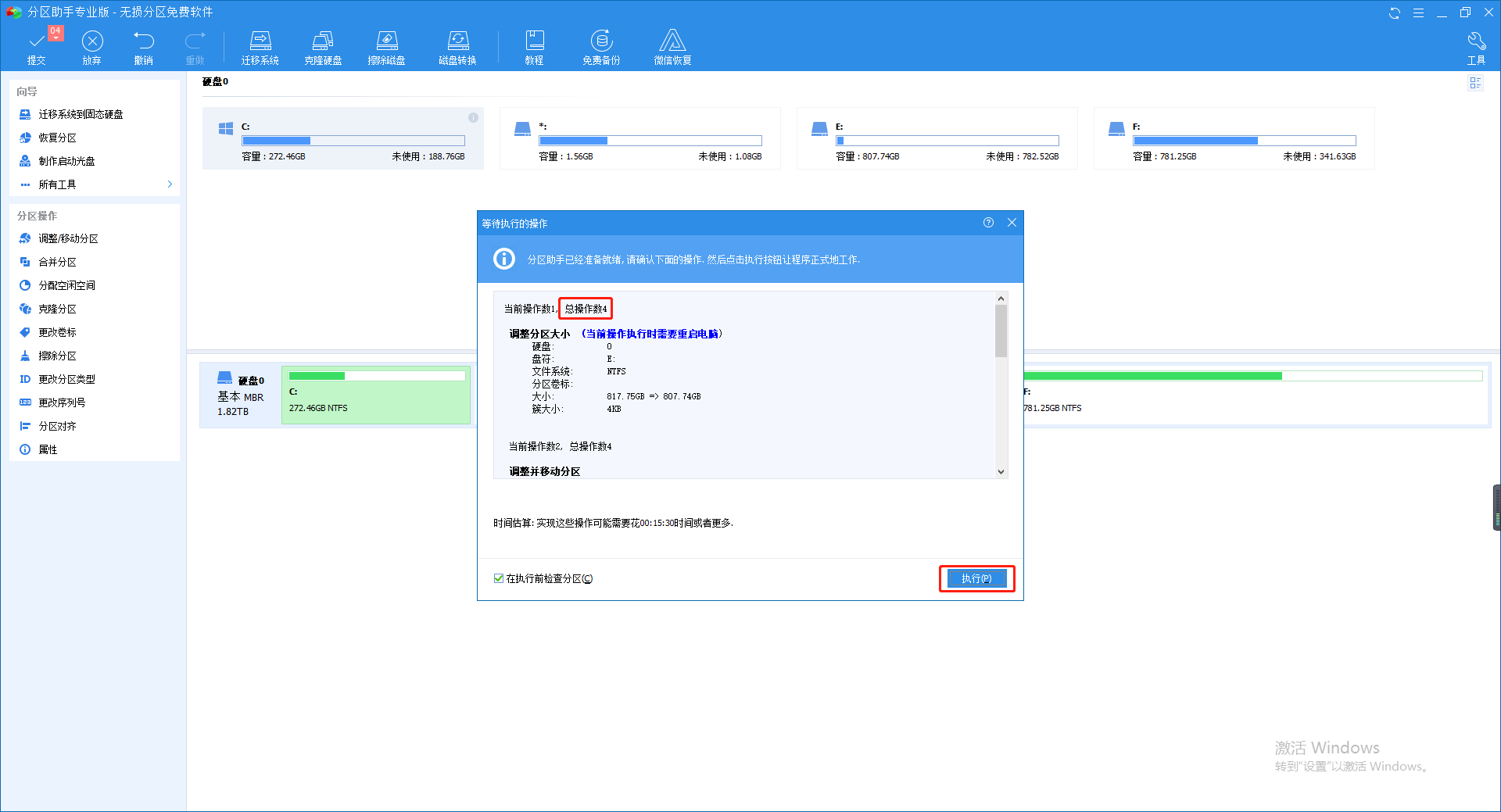Image resolution: width=1501 pixels, height=812 pixels.
Task: Click the 调整并移动分区 operation heading
Action: 545,471
